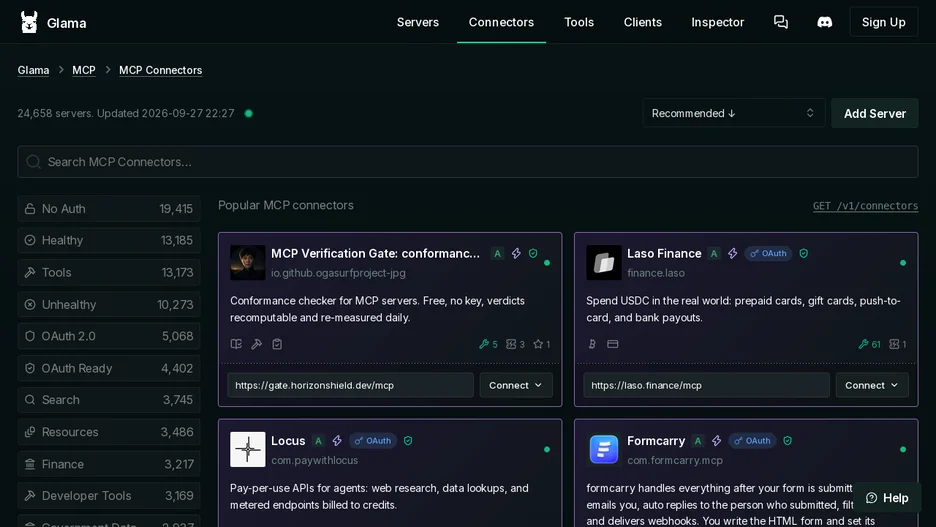Click the OAuth badge on Locus card

[372, 440]
